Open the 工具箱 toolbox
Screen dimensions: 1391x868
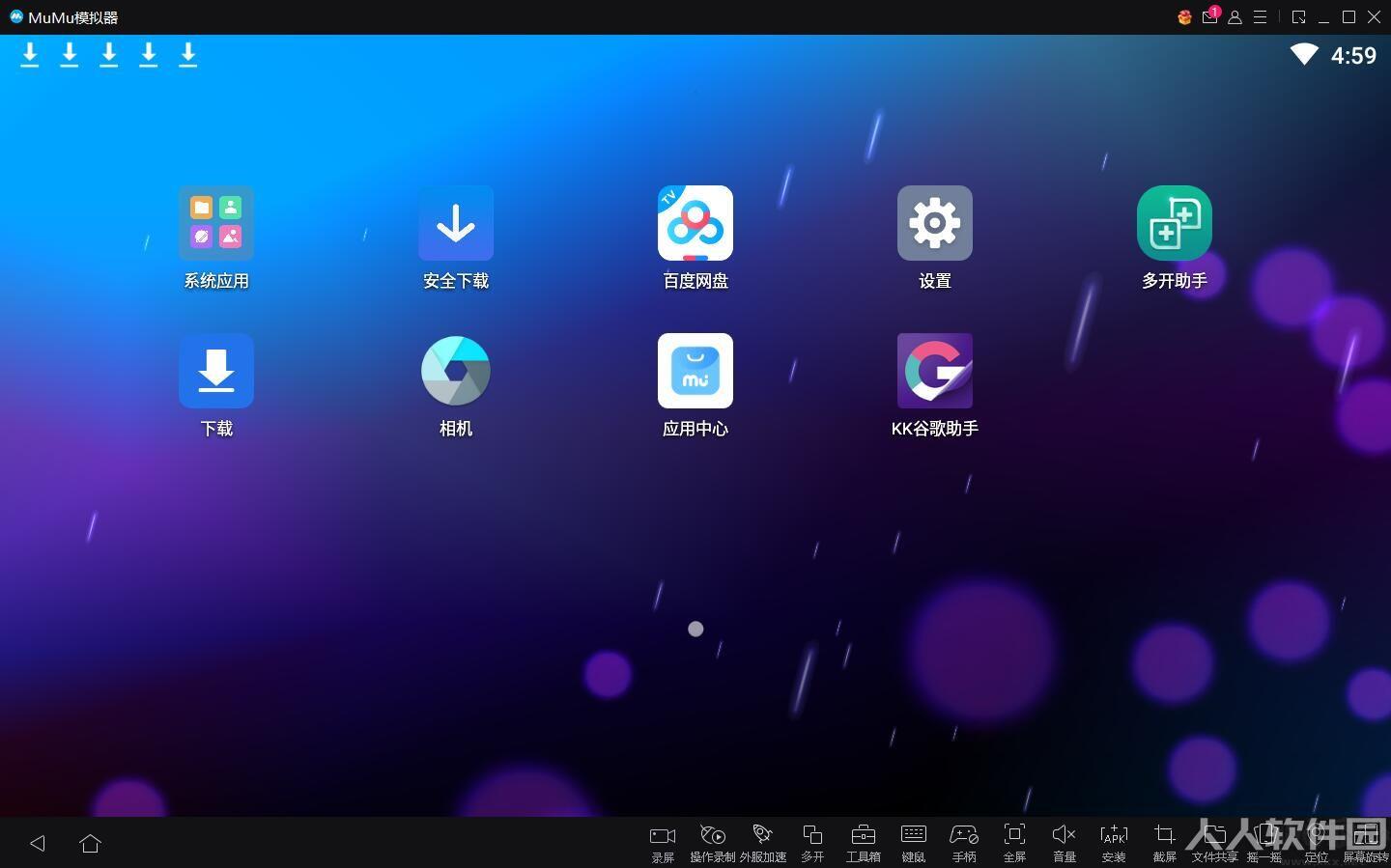point(864,843)
